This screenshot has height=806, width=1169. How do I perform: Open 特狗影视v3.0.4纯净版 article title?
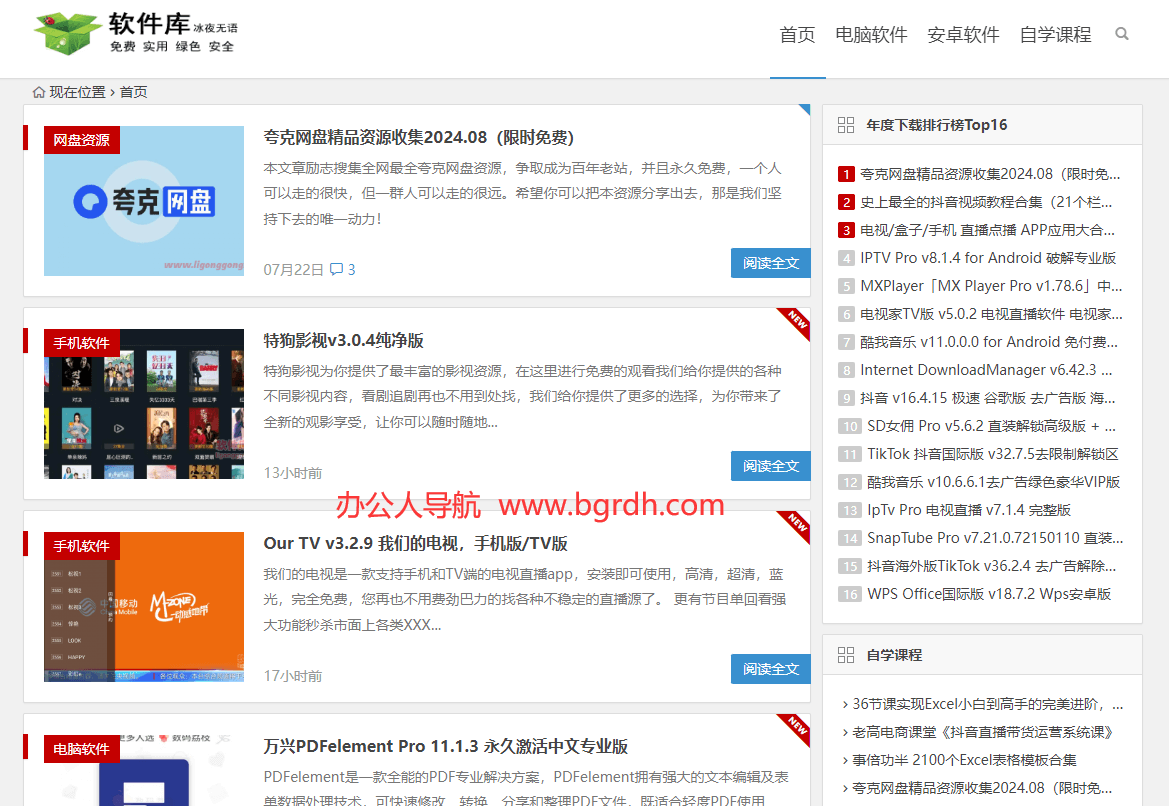click(x=344, y=340)
